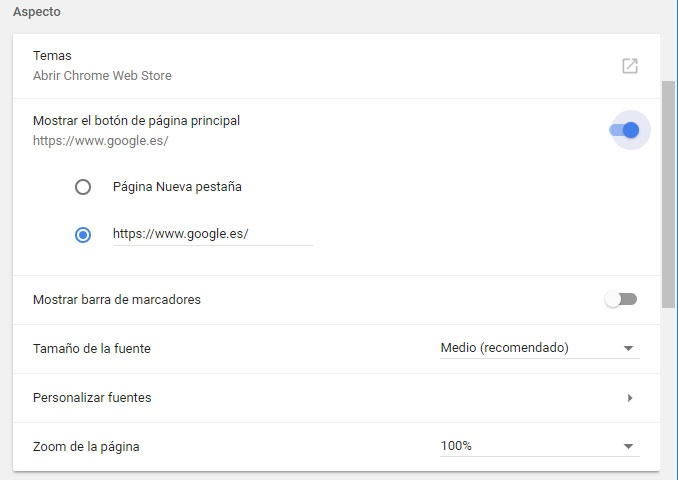Click the Tamaño de la fuente label
Viewport: 678px width, 480px height.
92,349
